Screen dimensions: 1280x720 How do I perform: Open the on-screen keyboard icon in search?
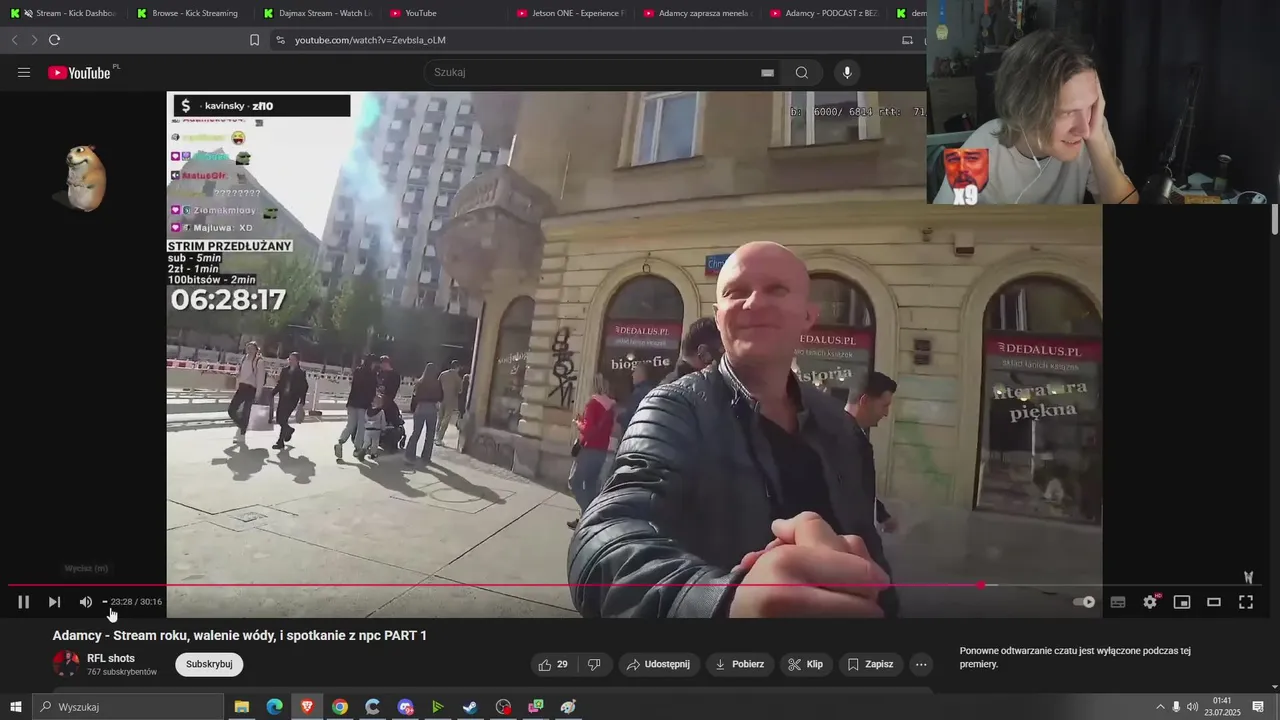(767, 73)
